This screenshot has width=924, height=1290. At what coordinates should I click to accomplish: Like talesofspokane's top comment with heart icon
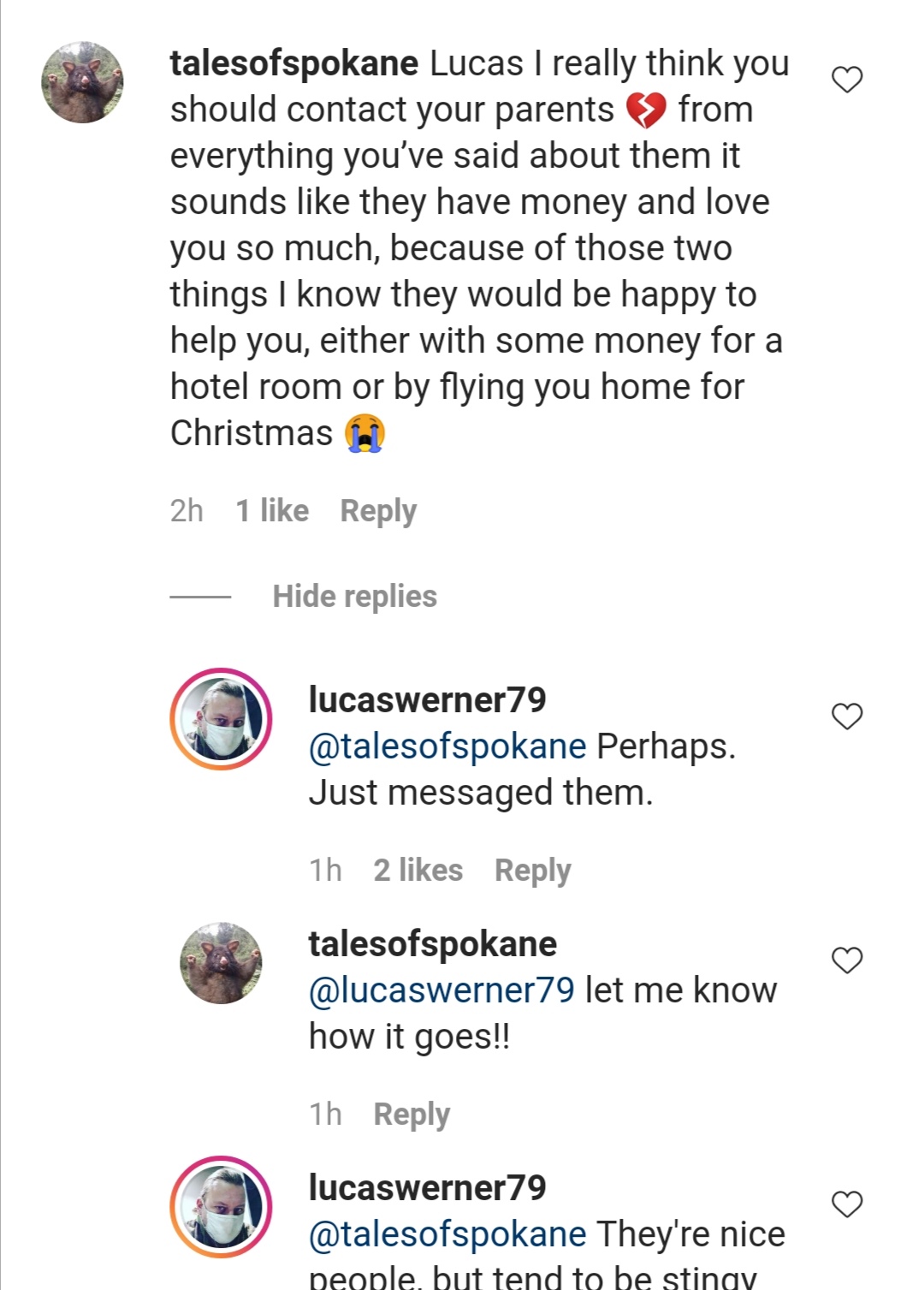click(x=847, y=80)
